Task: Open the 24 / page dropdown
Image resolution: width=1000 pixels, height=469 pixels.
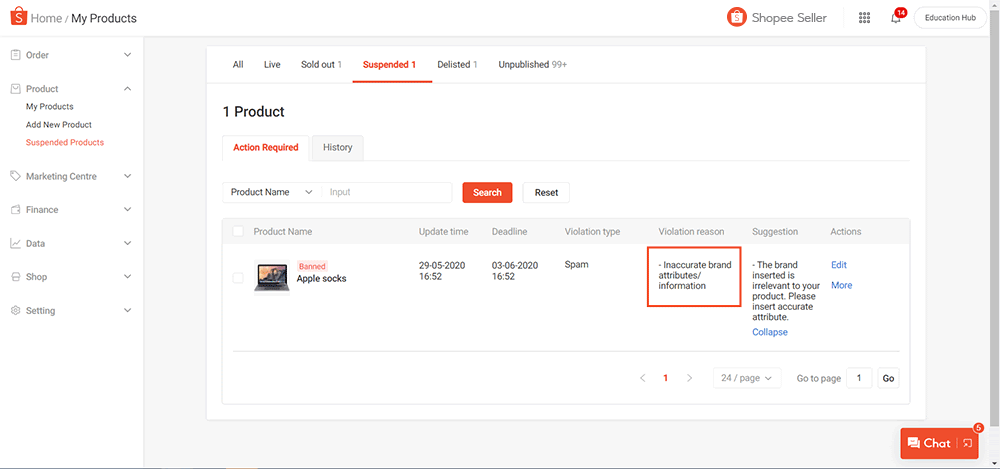Action: coord(746,378)
